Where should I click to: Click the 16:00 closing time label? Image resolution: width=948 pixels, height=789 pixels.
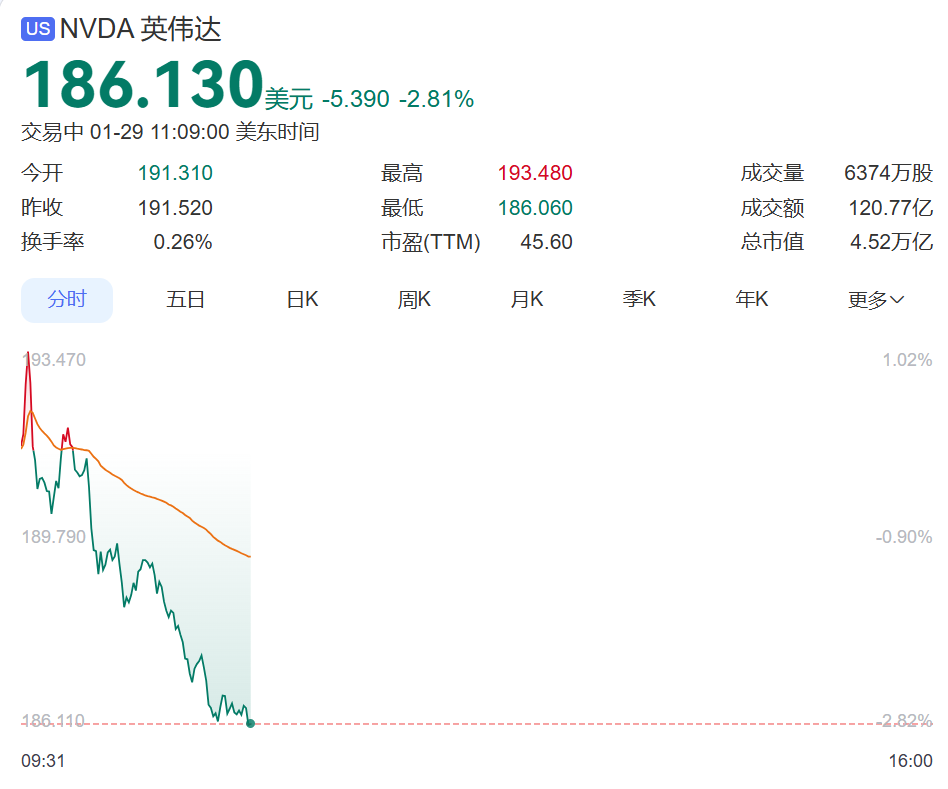pyautogui.click(x=910, y=761)
